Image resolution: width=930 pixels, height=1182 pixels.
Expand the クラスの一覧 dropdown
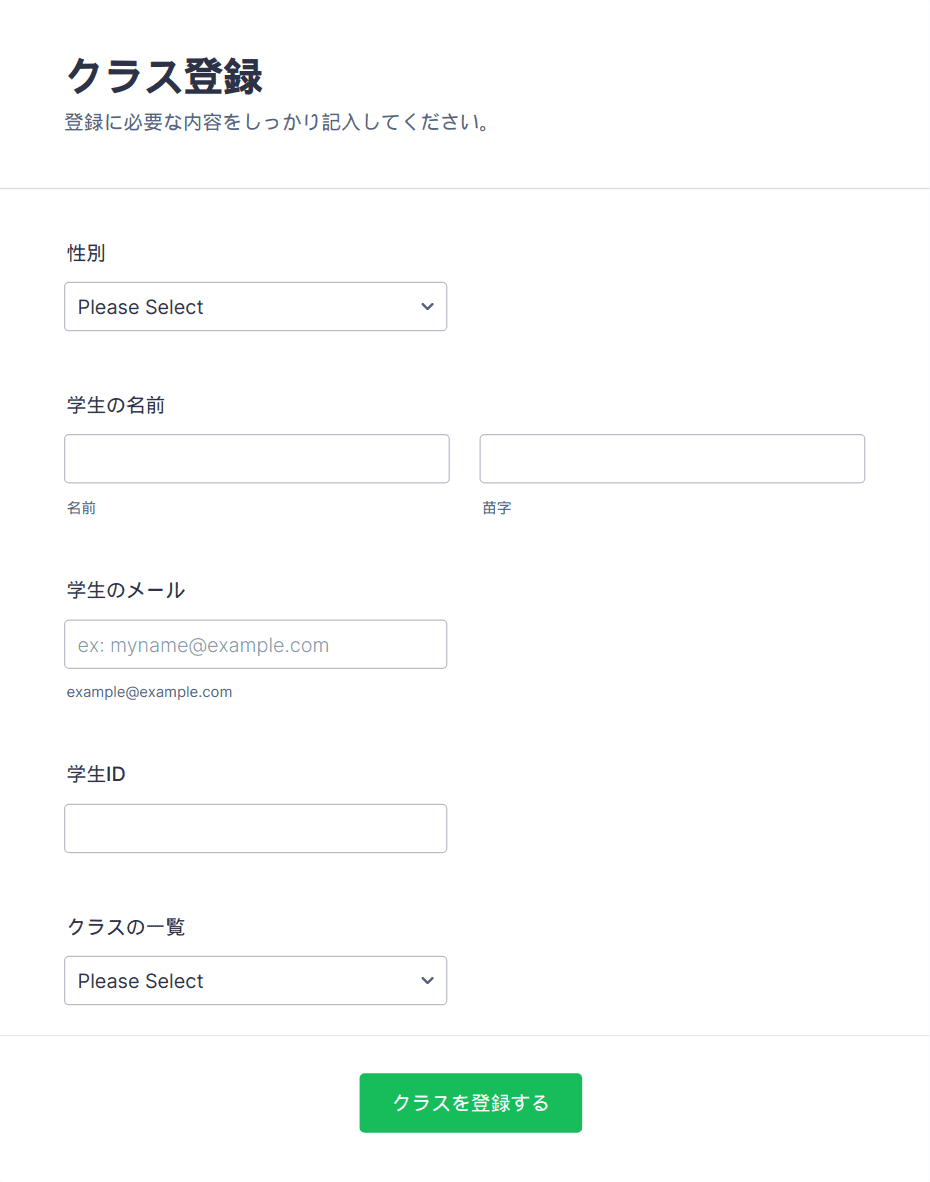click(x=255, y=981)
